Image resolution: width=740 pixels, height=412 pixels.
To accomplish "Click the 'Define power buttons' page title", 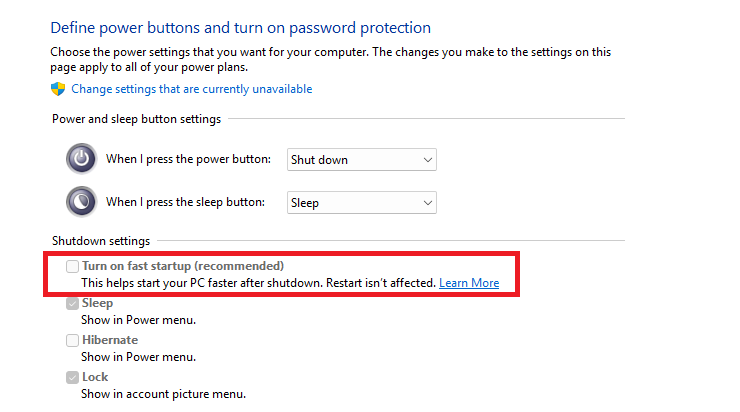I will point(240,28).
